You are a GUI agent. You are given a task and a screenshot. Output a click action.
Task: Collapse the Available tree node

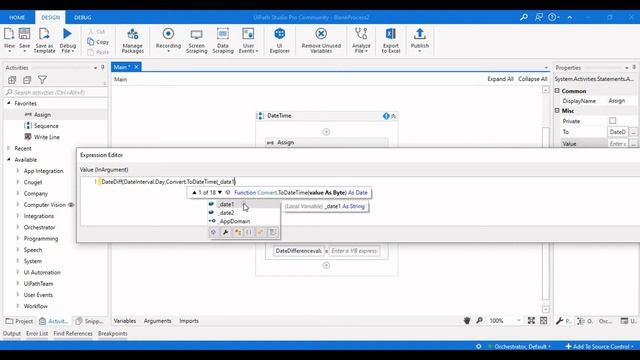coord(9,160)
